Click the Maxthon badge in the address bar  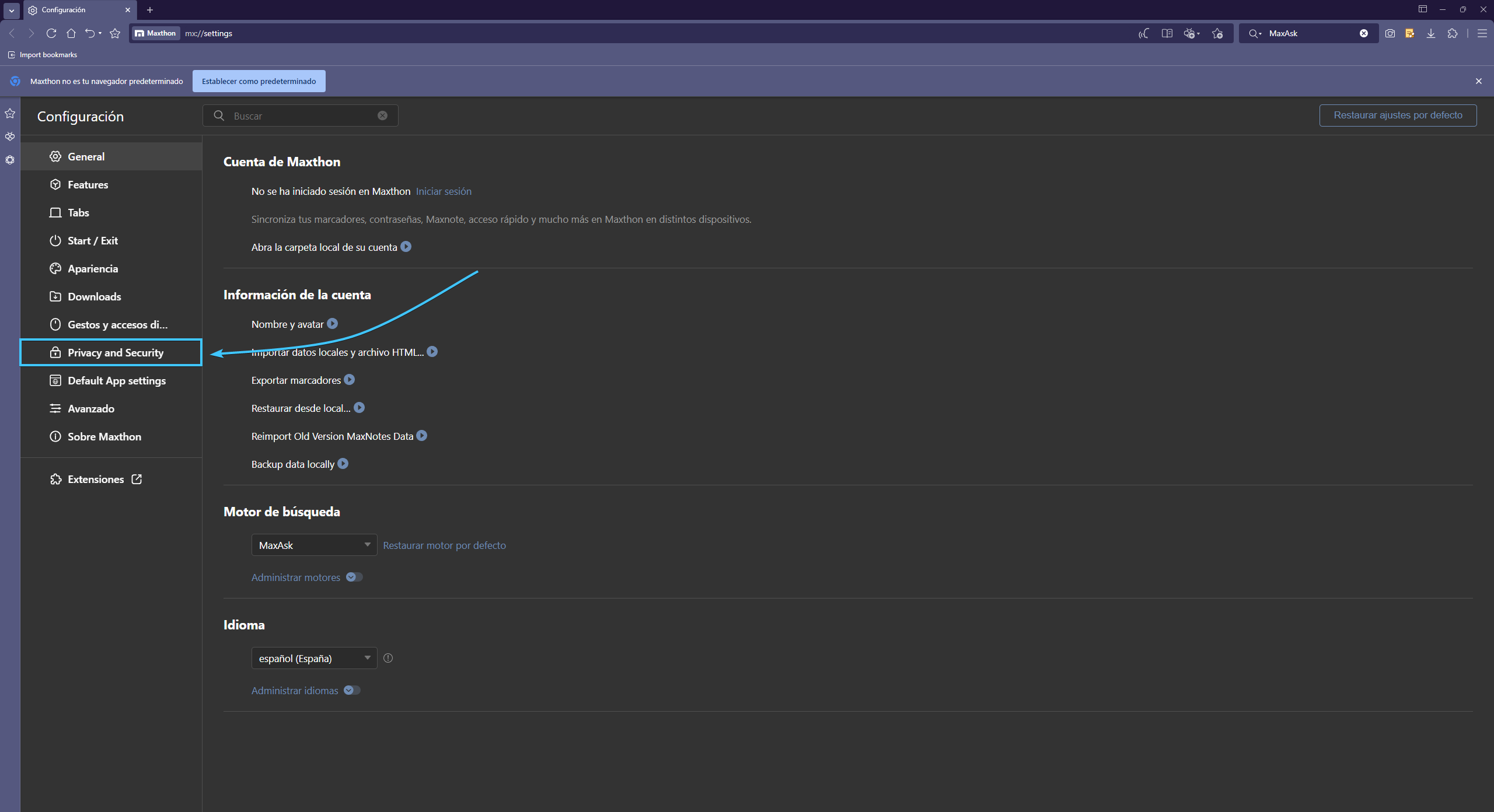click(156, 33)
